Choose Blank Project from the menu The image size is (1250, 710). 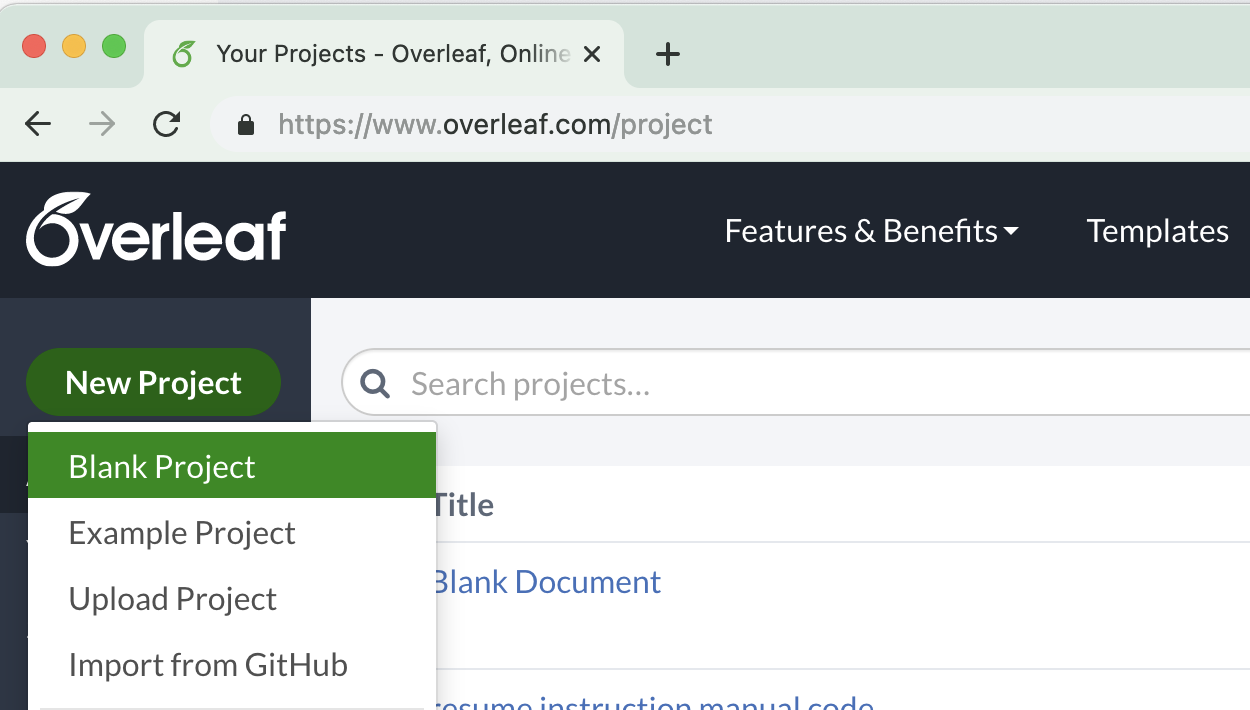(x=161, y=466)
